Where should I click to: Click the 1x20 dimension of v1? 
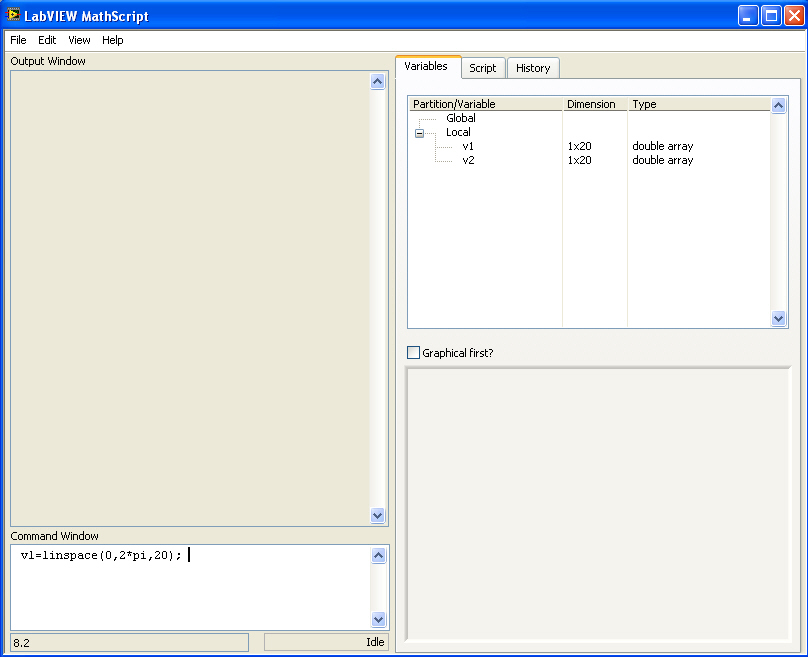coord(580,146)
